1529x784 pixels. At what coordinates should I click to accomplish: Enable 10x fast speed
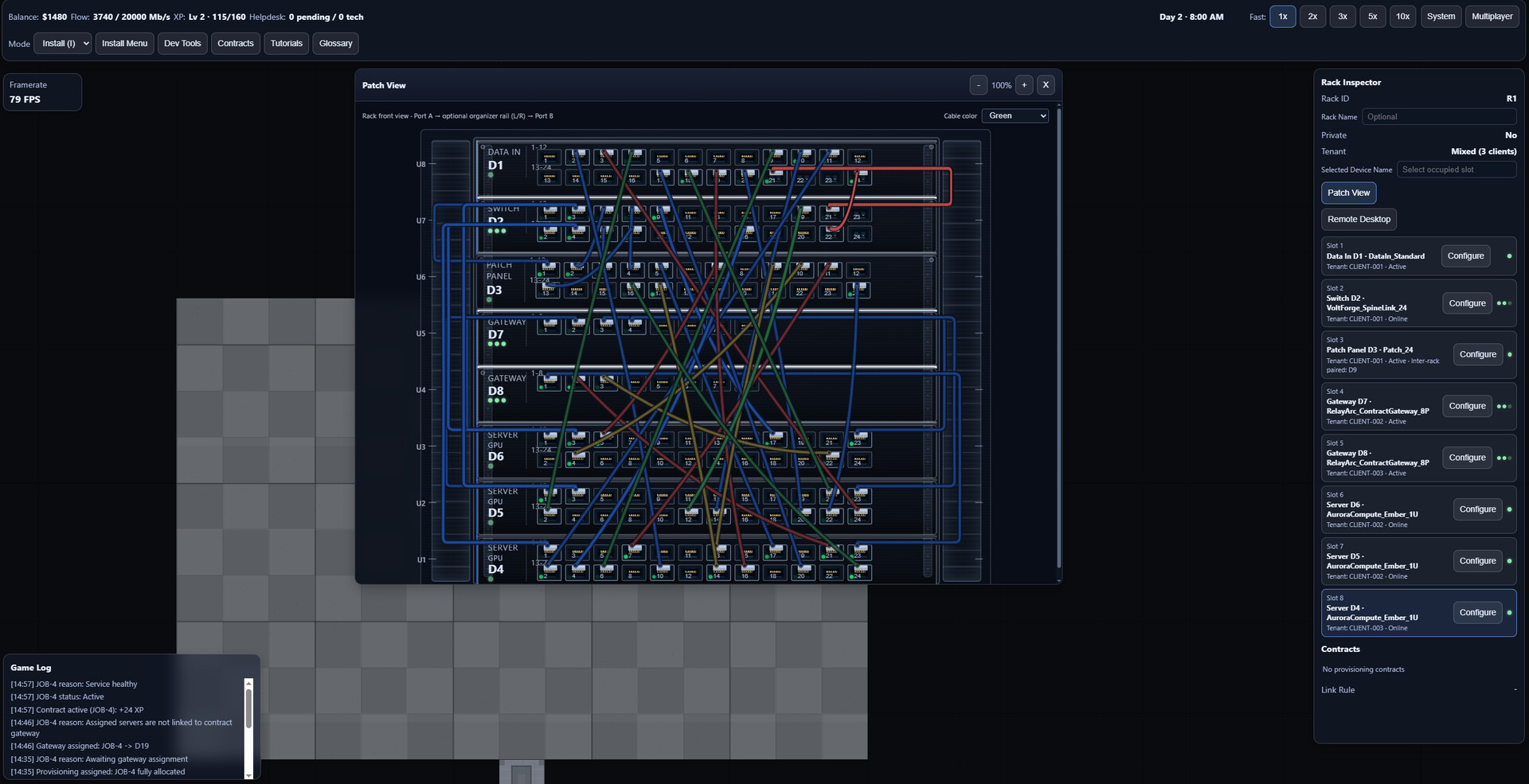coord(1402,17)
